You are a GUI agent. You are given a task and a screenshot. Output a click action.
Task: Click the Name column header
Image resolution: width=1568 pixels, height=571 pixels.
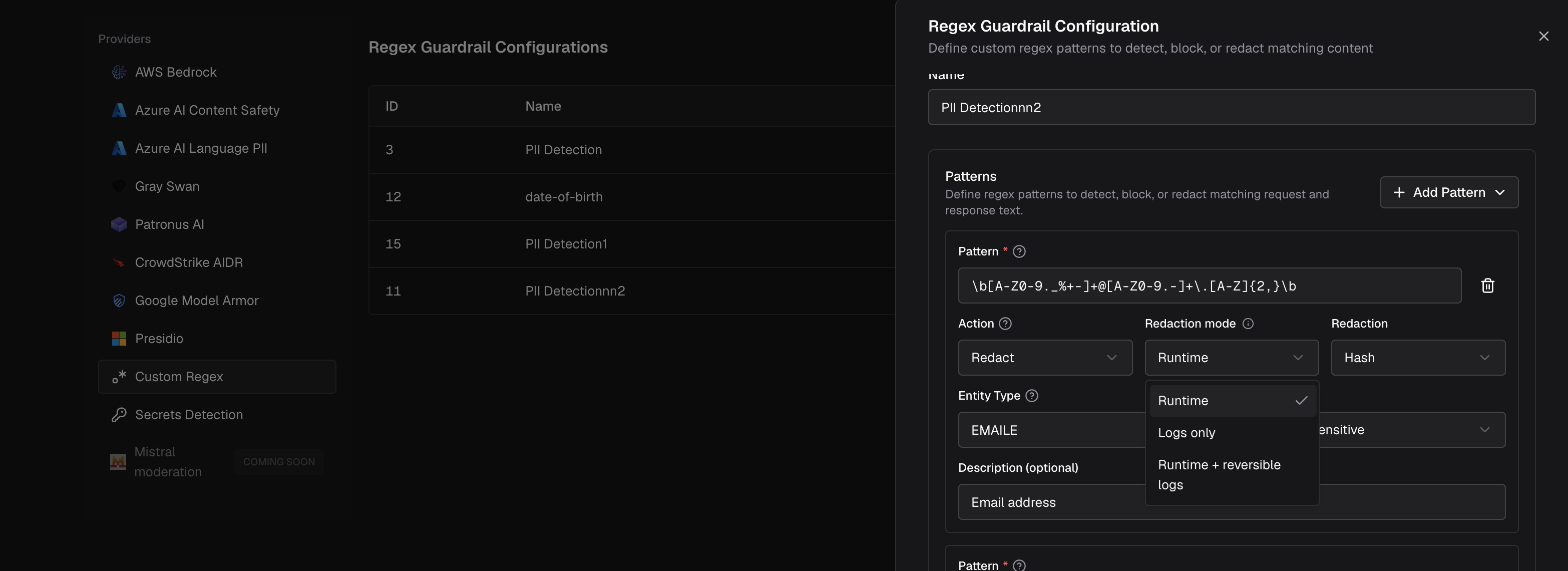tap(543, 106)
